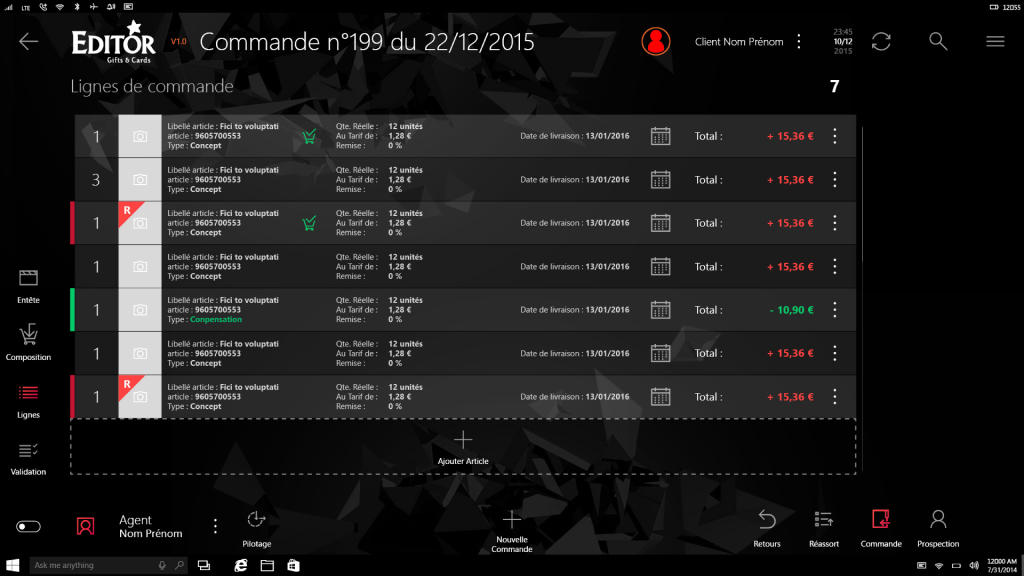1024x576 pixels.
Task: Click the refresh sync icon
Action: [881, 41]
